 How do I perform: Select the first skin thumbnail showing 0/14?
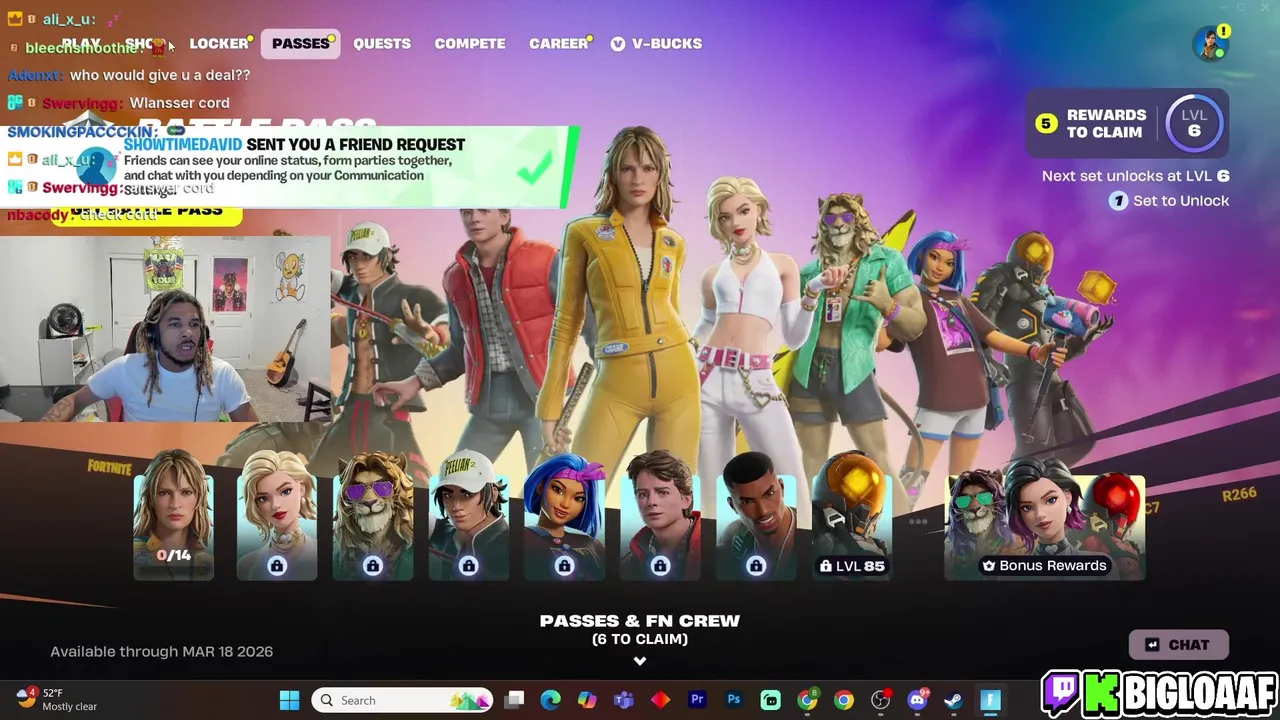pyautogui.click(x=174, y=515)
